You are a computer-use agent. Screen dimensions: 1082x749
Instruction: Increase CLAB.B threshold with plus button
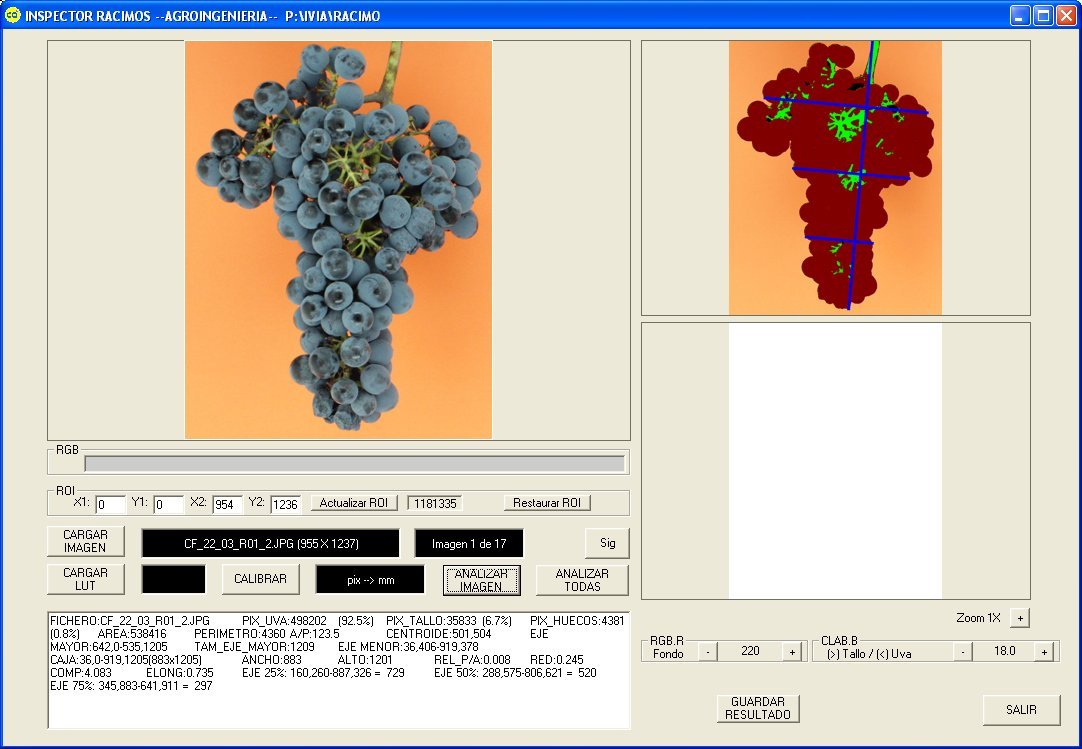1043,651
